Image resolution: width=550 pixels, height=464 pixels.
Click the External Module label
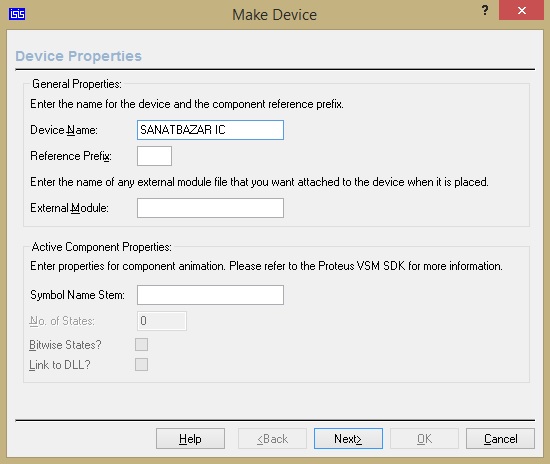(69, 208)
